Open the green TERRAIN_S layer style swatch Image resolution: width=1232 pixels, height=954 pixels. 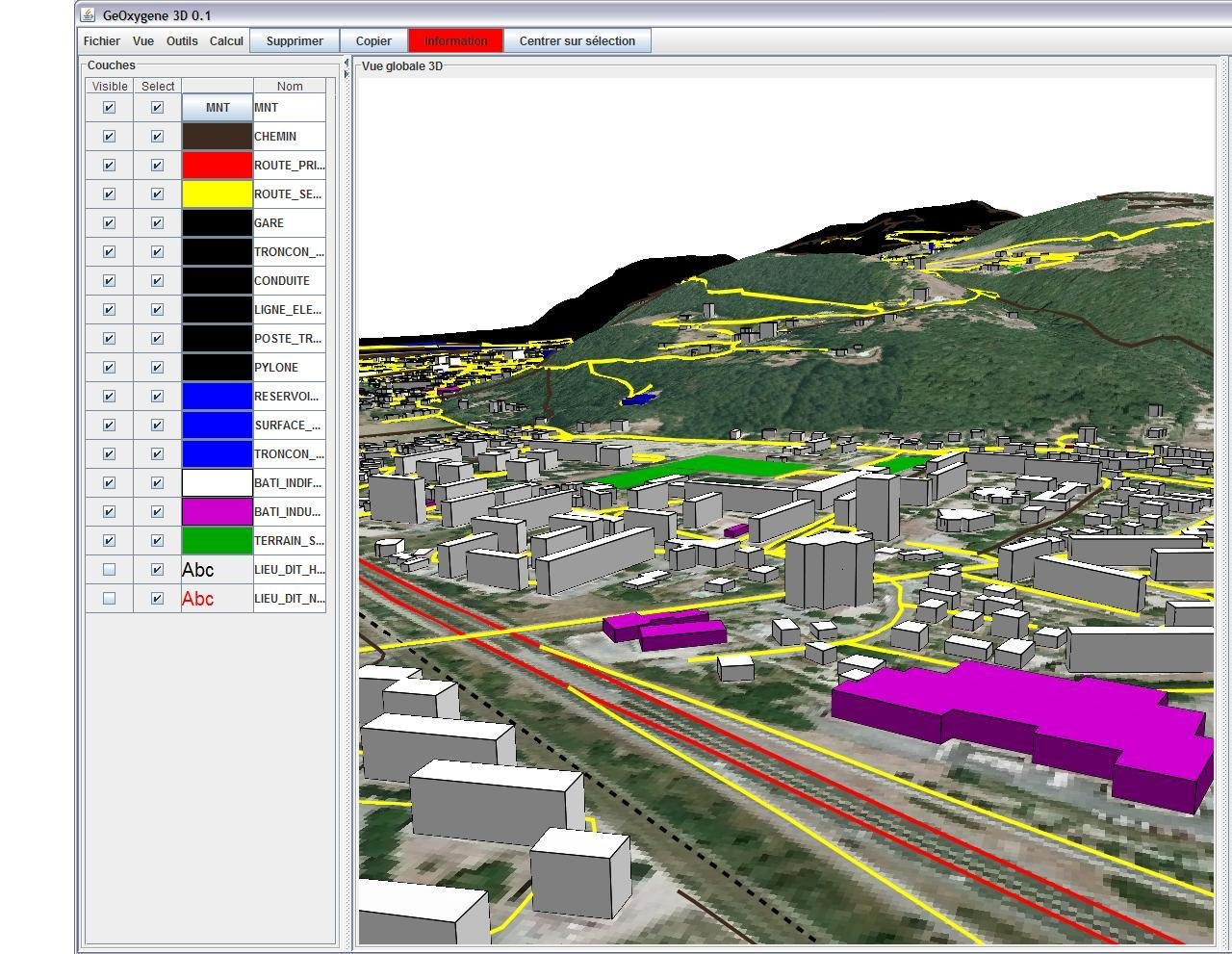tap(218, 541)
